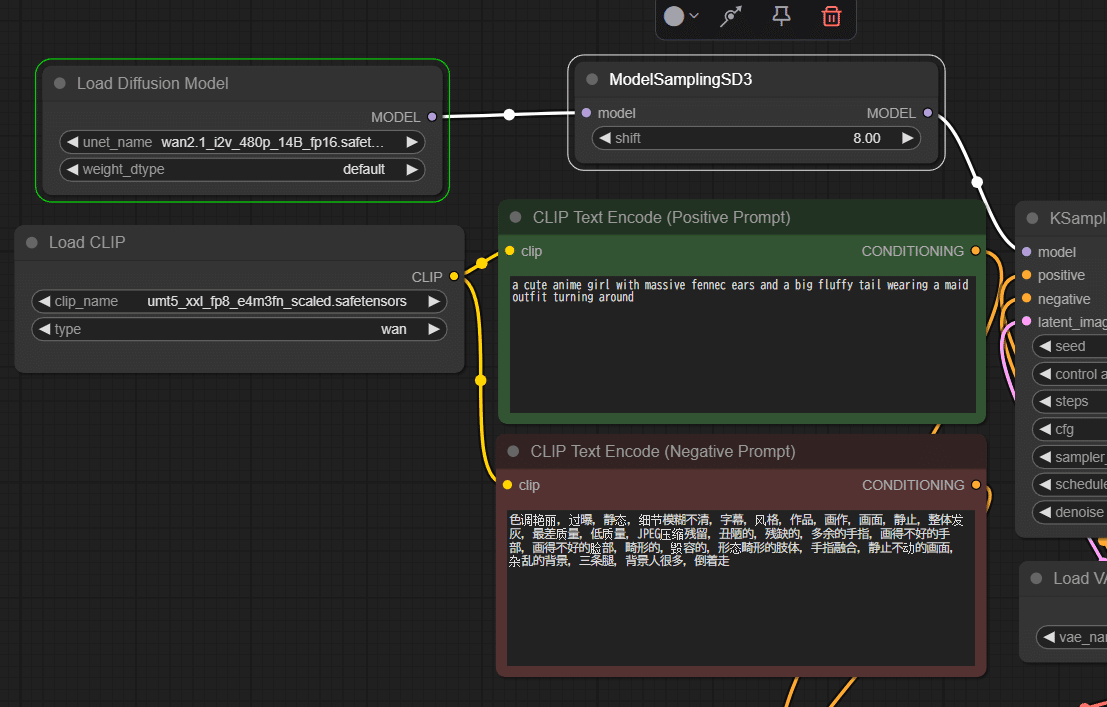Select the Load CLIP node title
1107x707 pixels.
coord(87,242)
